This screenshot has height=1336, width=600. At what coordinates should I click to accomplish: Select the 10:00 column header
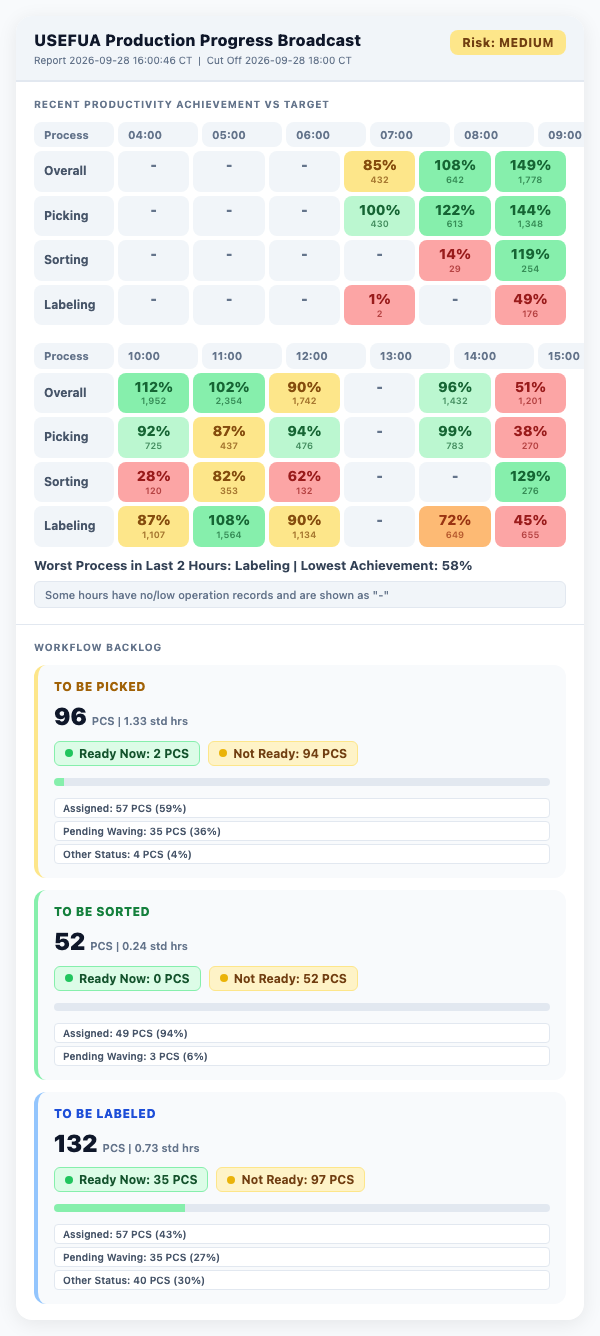157,356
